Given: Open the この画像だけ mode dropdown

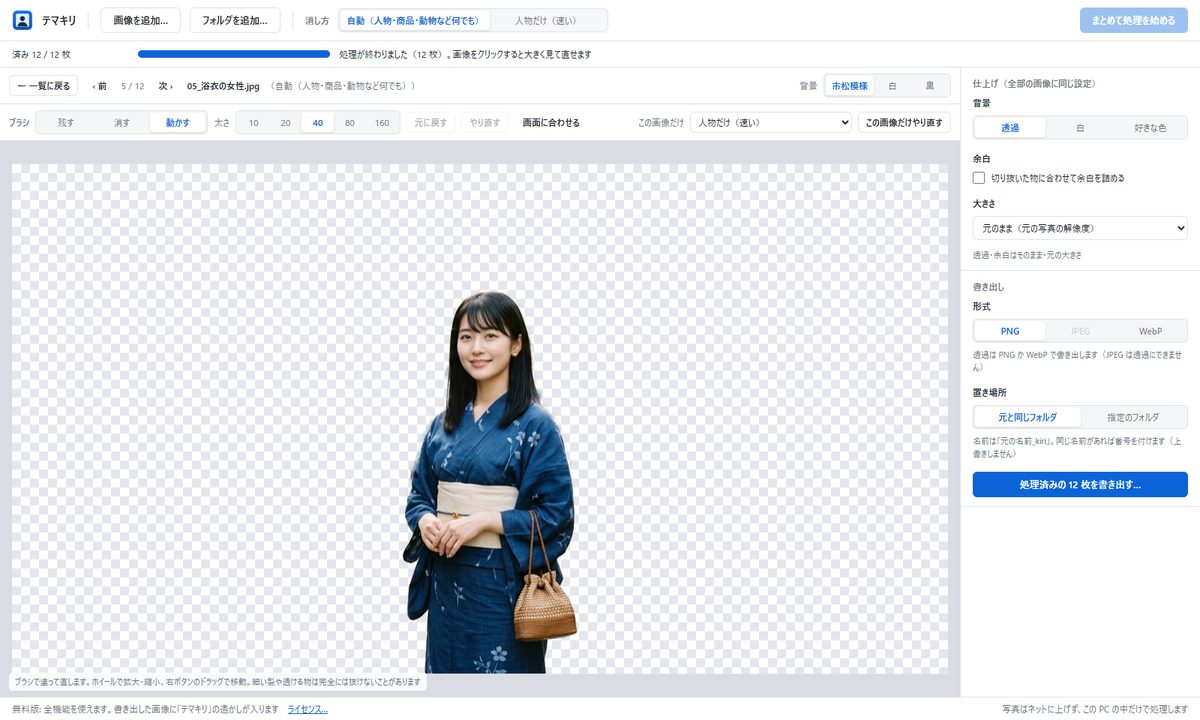Looking at the screenshot, I should (x=770, y=123).
